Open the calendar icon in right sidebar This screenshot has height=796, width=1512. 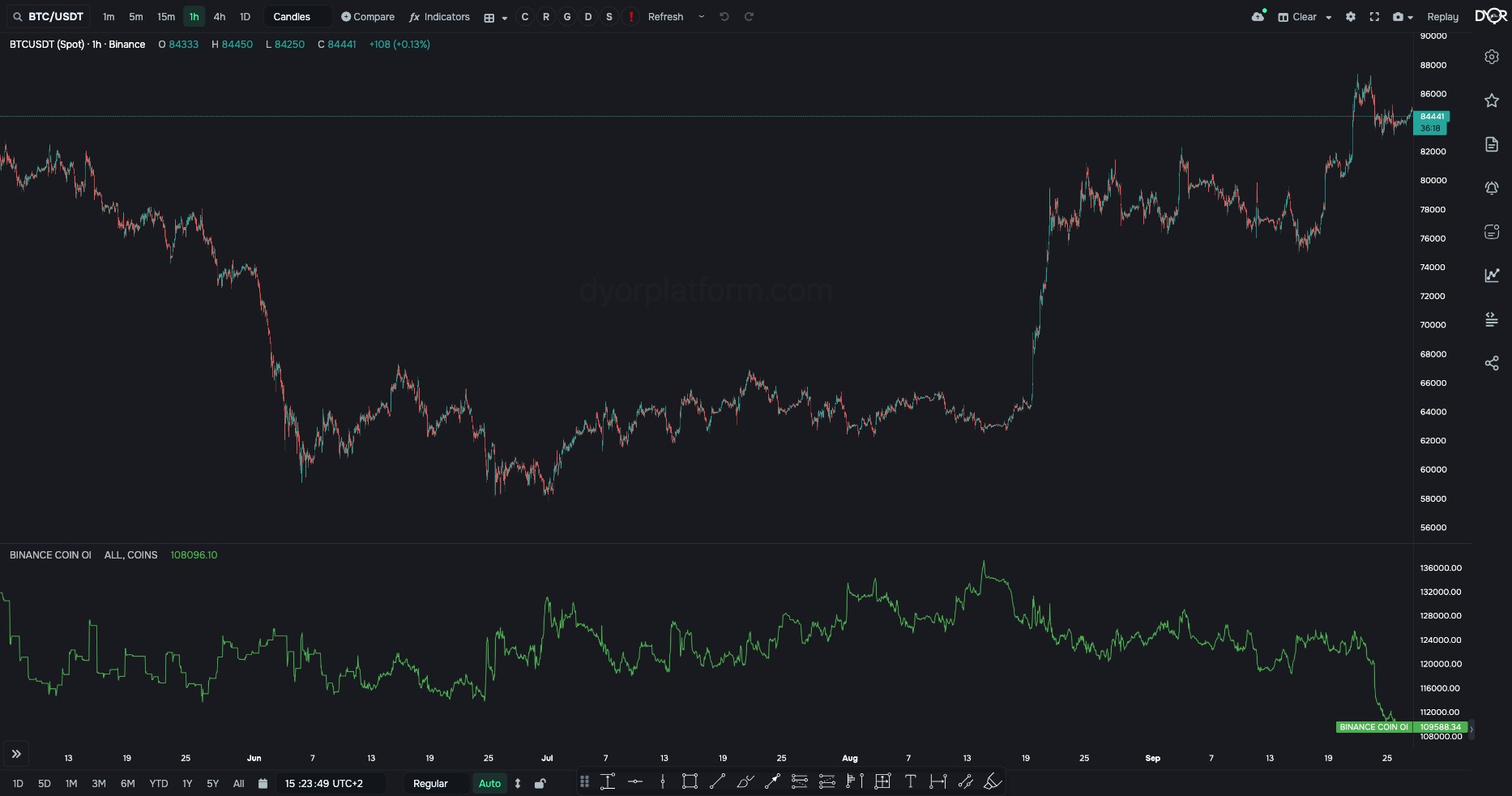pyautogui.click(x=1492, y=232)
